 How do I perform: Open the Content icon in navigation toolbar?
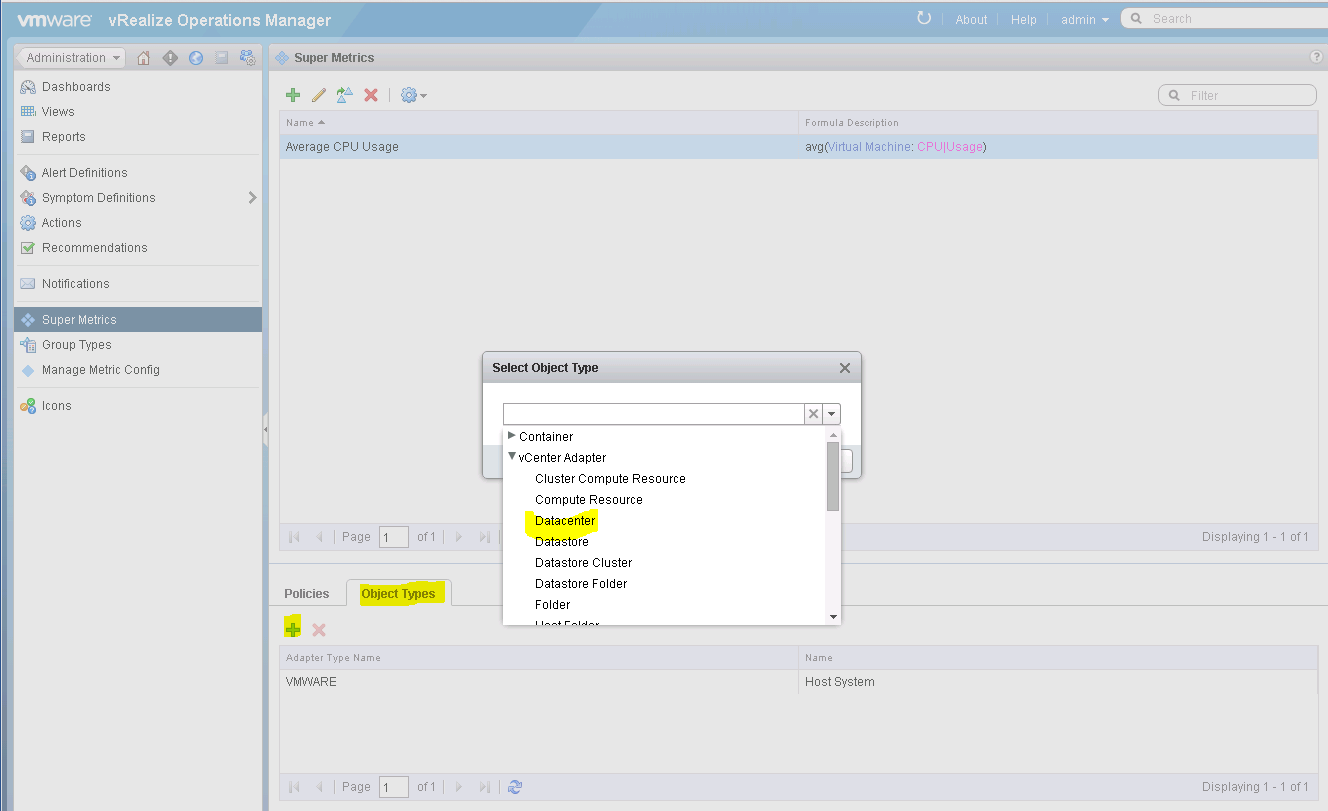tap(221, 58)
